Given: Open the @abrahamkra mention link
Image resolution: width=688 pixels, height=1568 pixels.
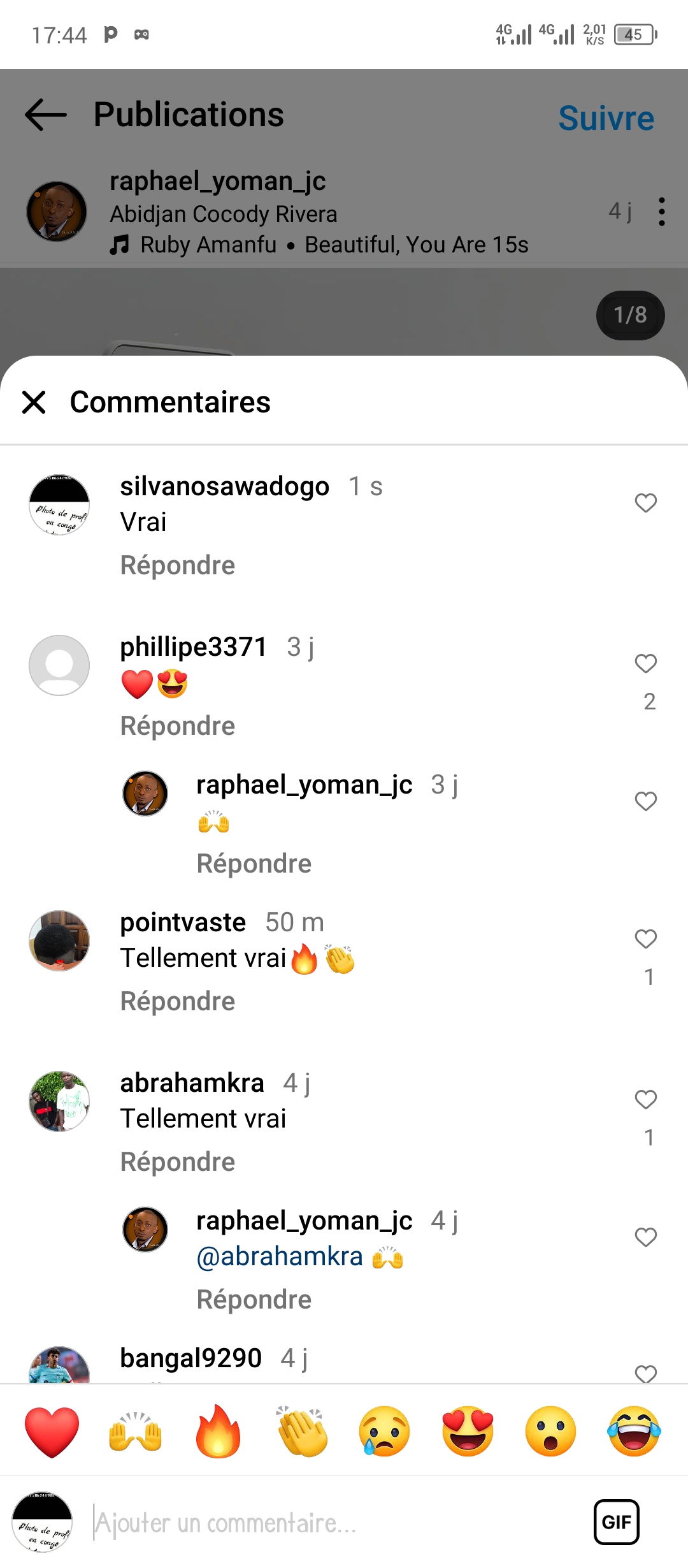Looking at the screenshot, I should point(280,1256).
